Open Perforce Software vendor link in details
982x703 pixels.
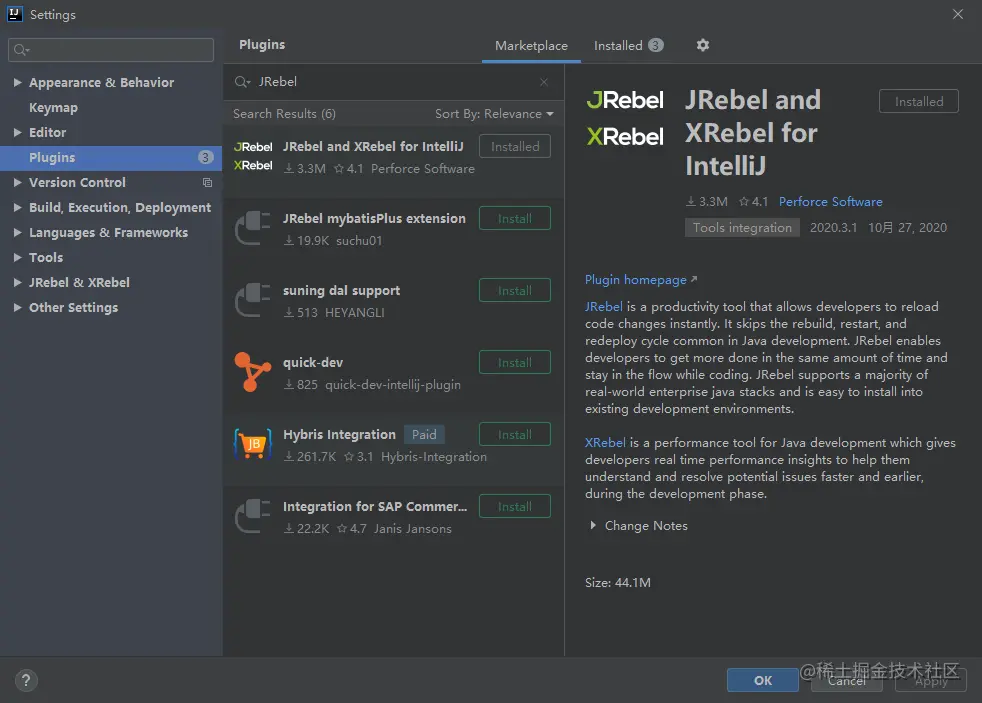click(830, 202)
